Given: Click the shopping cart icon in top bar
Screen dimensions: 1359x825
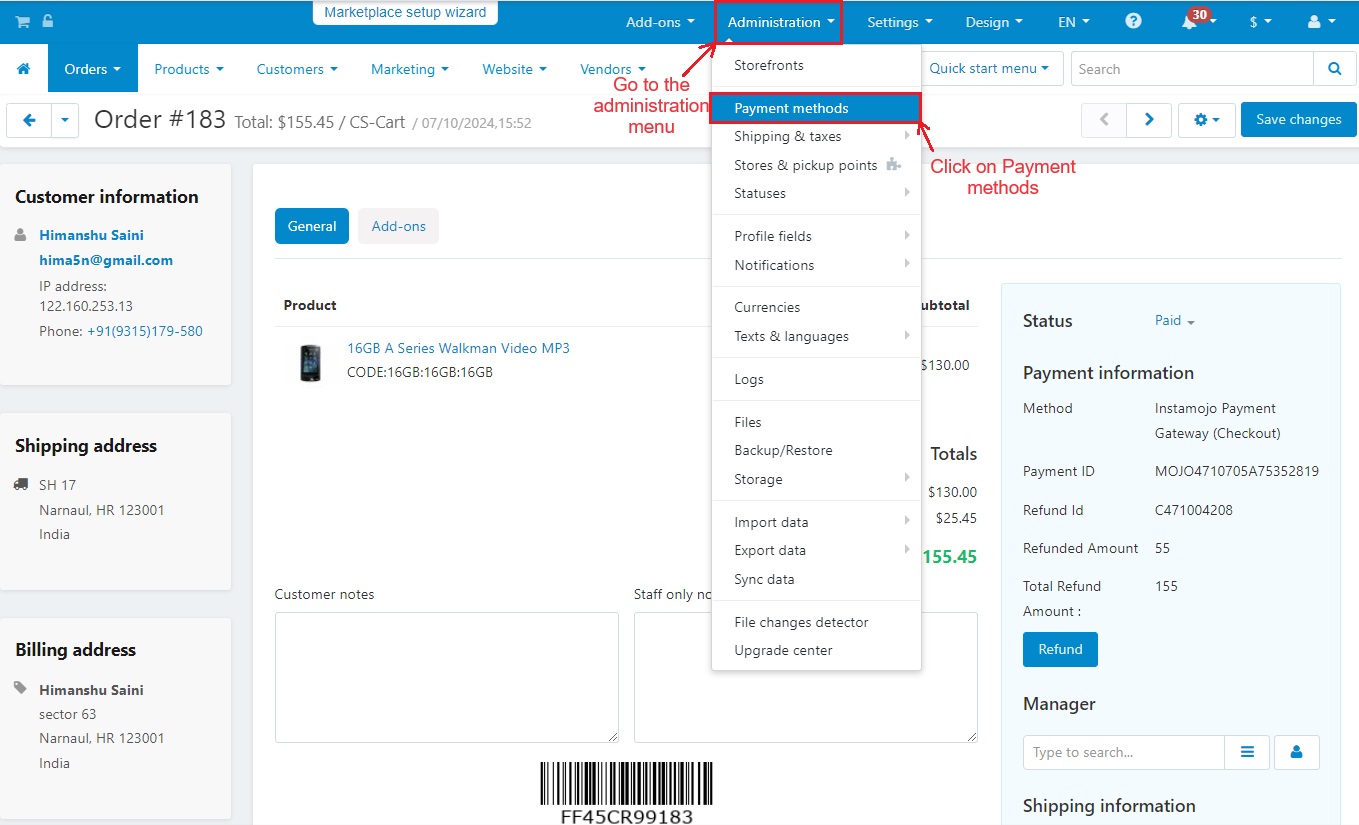Looking at the screenshot, I should (22, 22).
